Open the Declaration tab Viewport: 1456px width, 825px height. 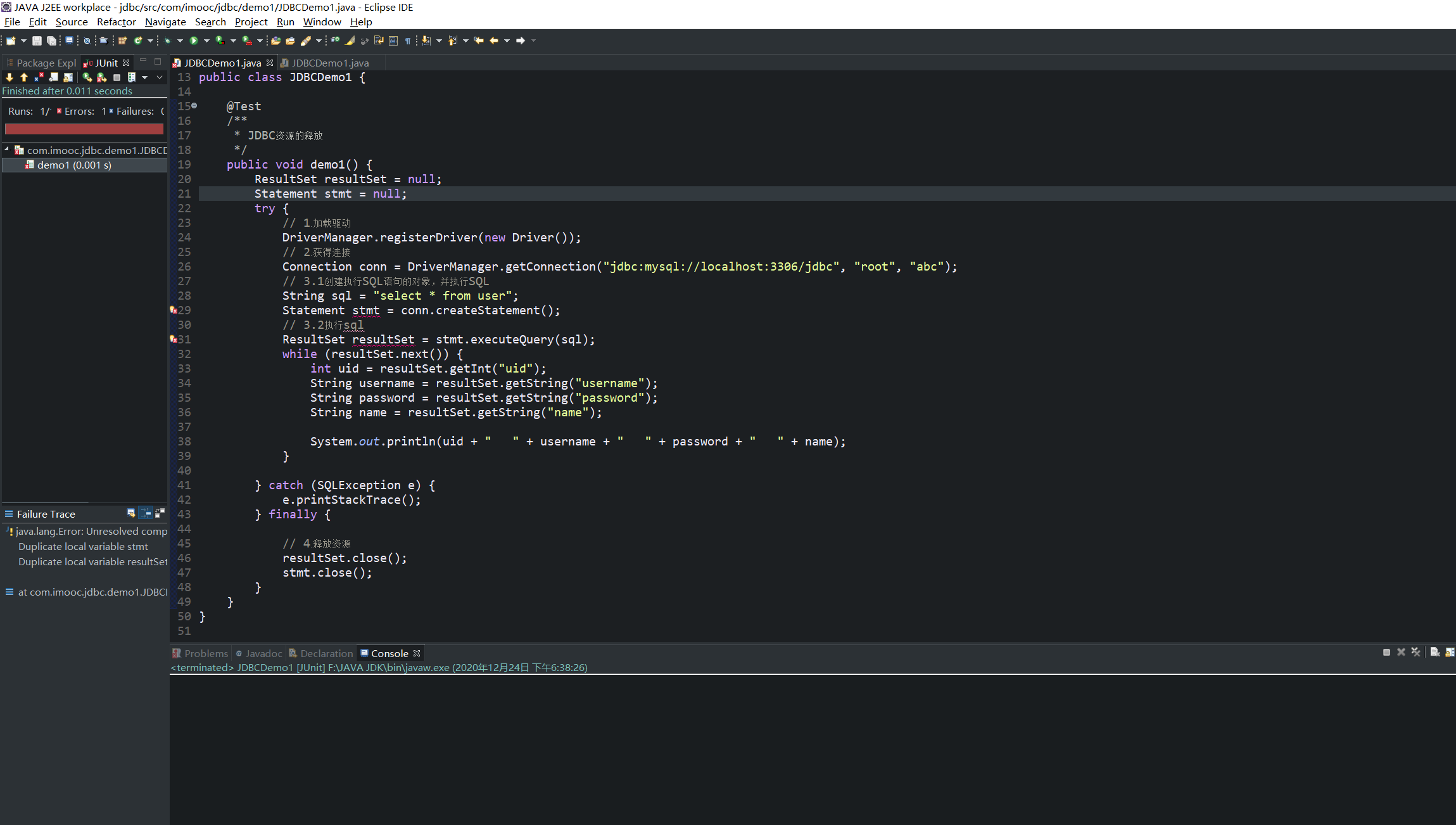pyautogui.click(x=321, y=653)
